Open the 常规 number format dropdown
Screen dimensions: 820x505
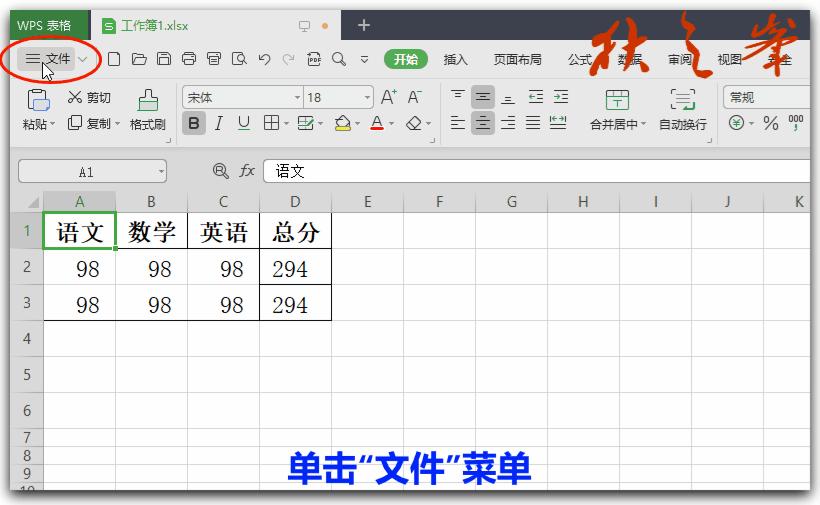[x=767, y=97]
